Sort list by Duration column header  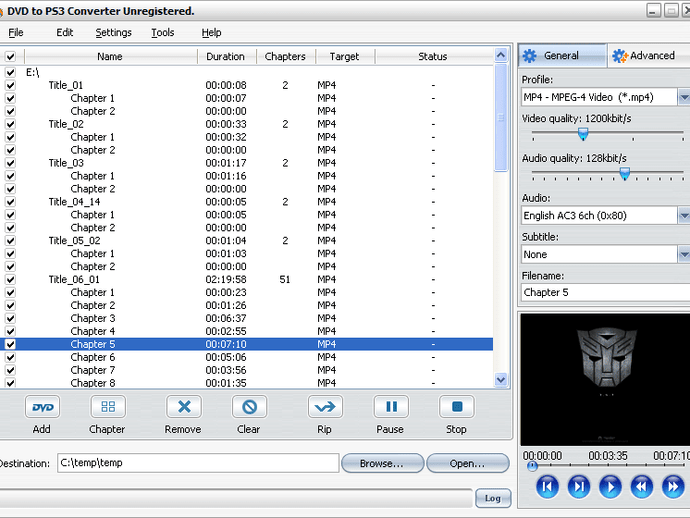tap(226, 56)
